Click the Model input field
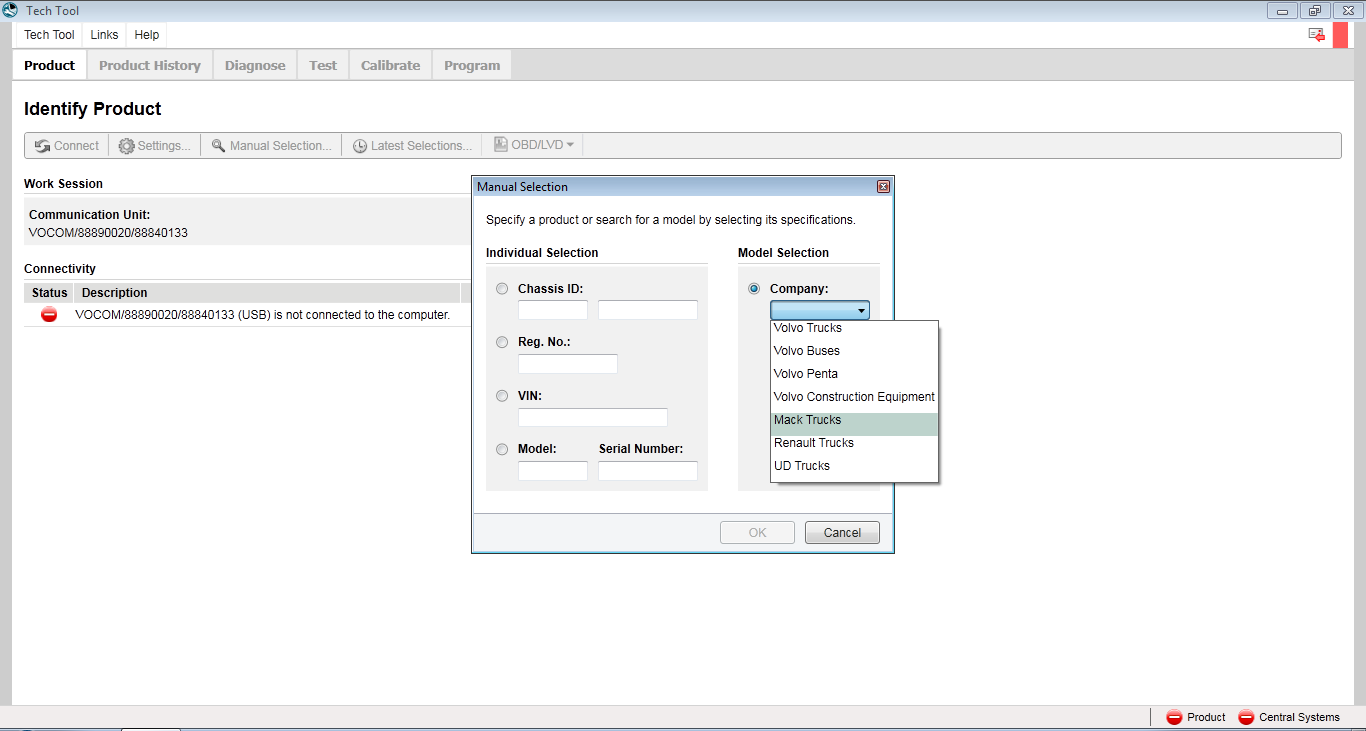The height and width of the screenshot is (731, 1366). click(x=553, y=471)
